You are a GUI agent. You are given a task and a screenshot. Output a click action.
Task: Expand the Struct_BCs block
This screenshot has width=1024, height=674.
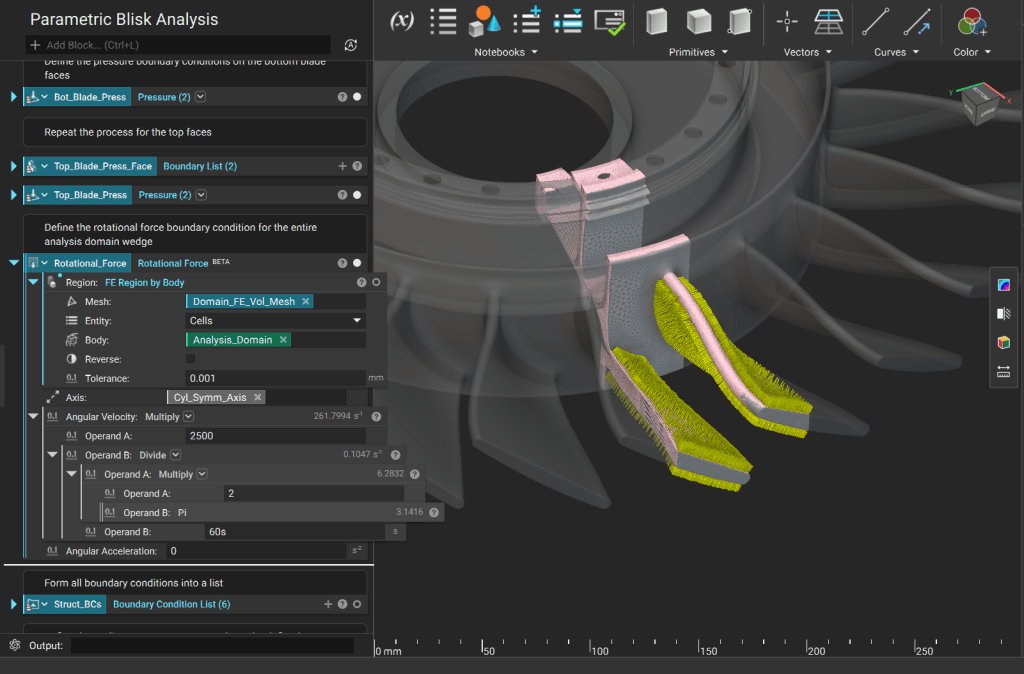(14, 604)
